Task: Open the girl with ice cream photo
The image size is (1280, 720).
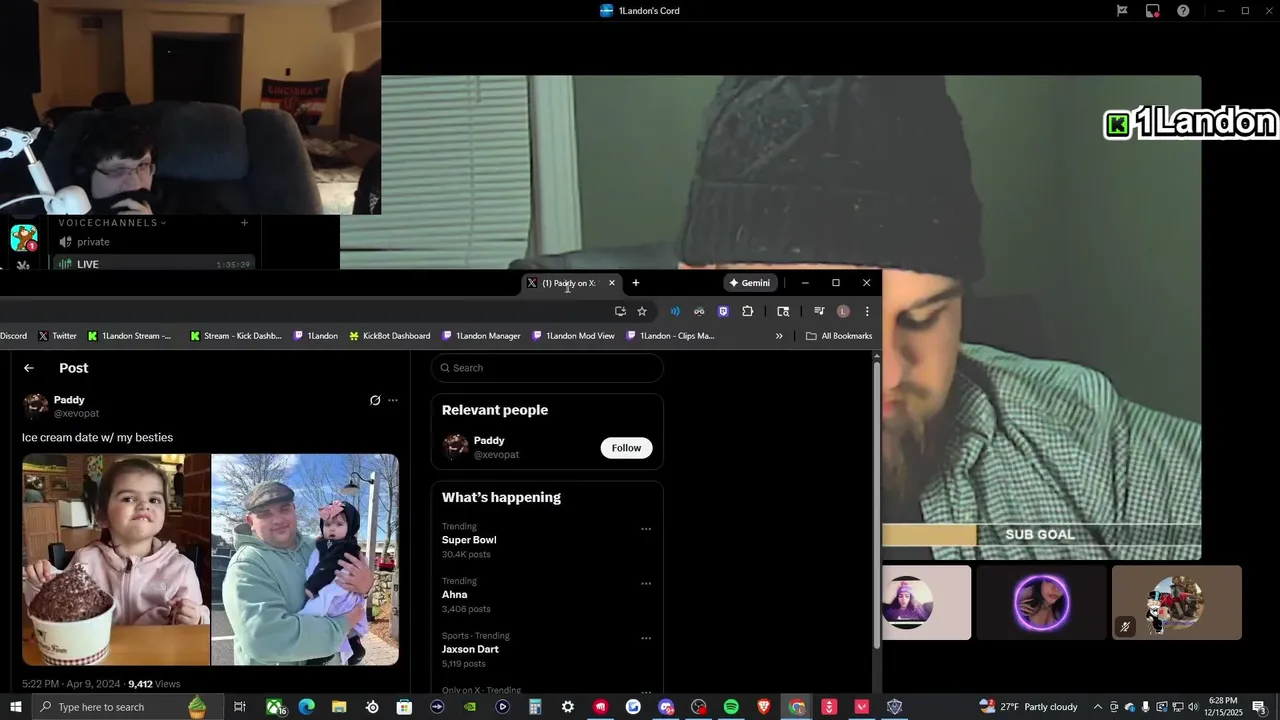Action: [116, 560]
